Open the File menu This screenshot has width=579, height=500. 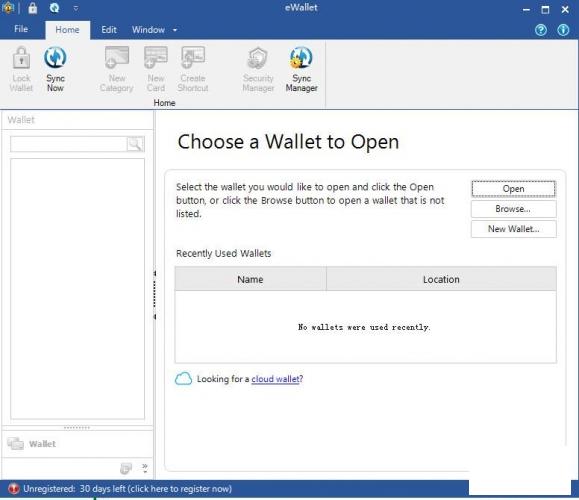tap(21, 29)
